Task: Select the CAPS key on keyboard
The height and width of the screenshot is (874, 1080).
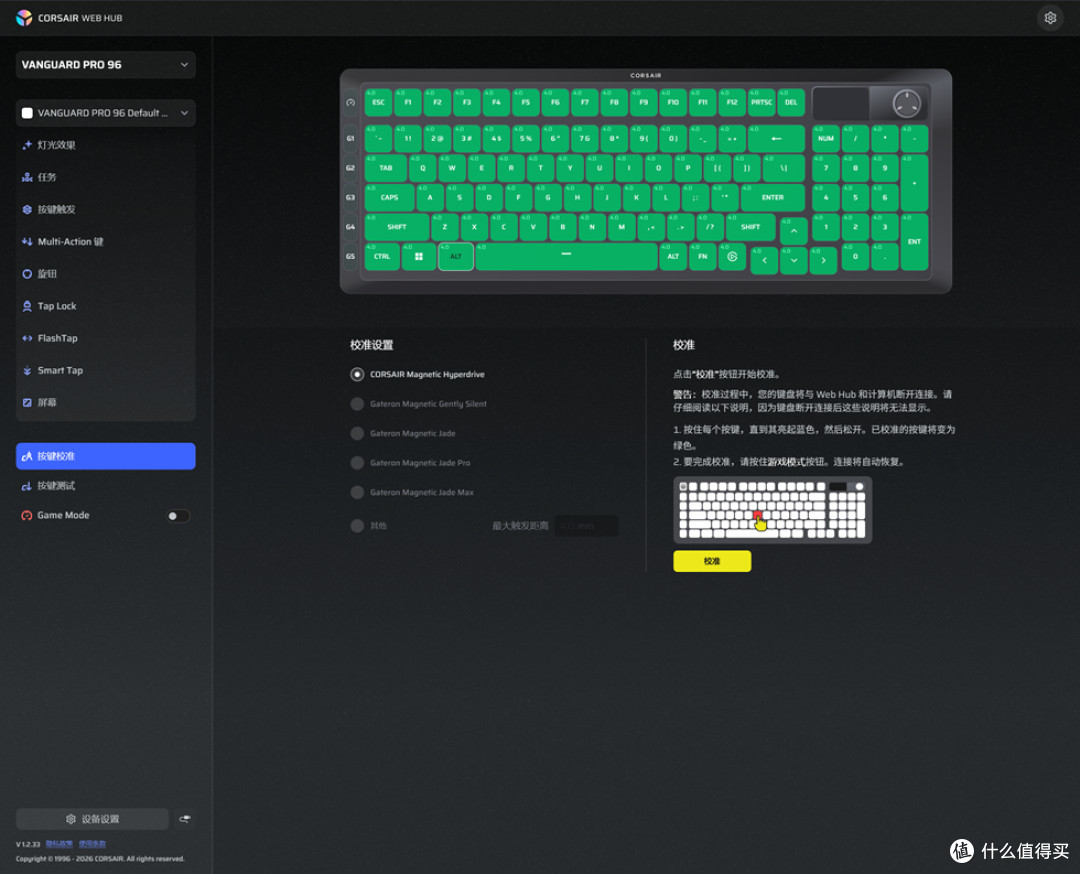Action: (389, 198)
